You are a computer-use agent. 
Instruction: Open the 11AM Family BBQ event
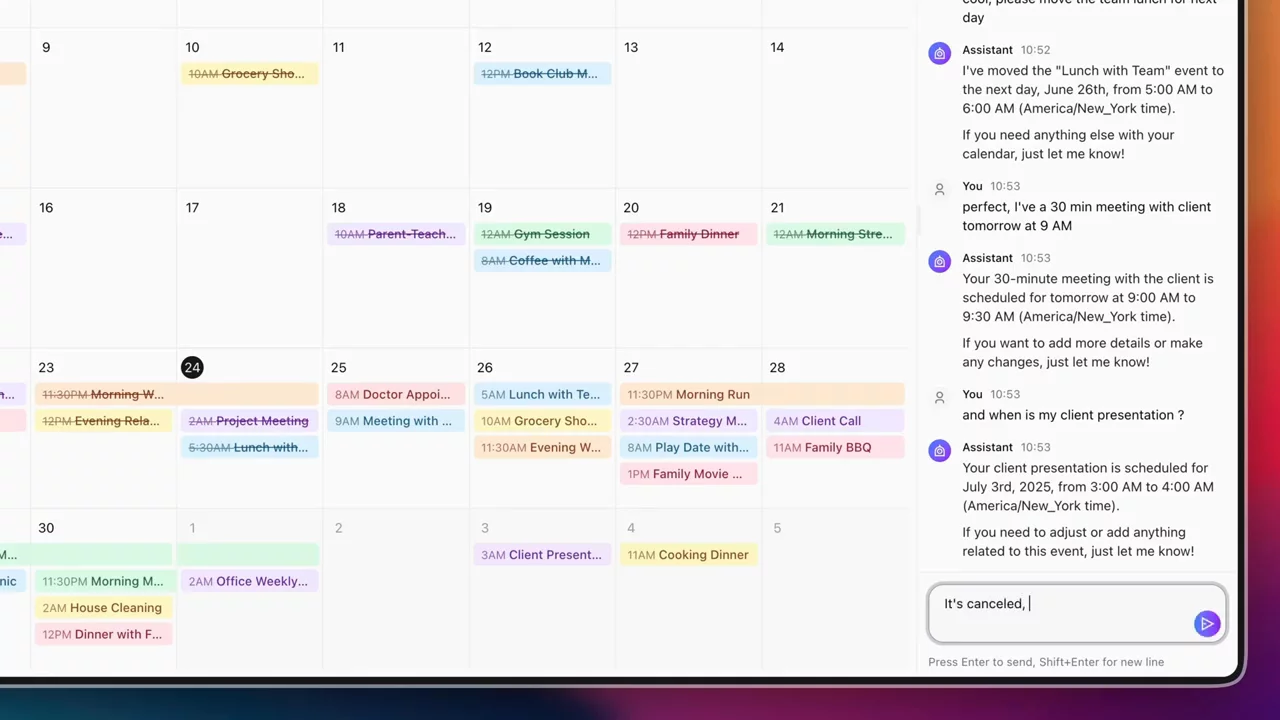coord(835,448)
